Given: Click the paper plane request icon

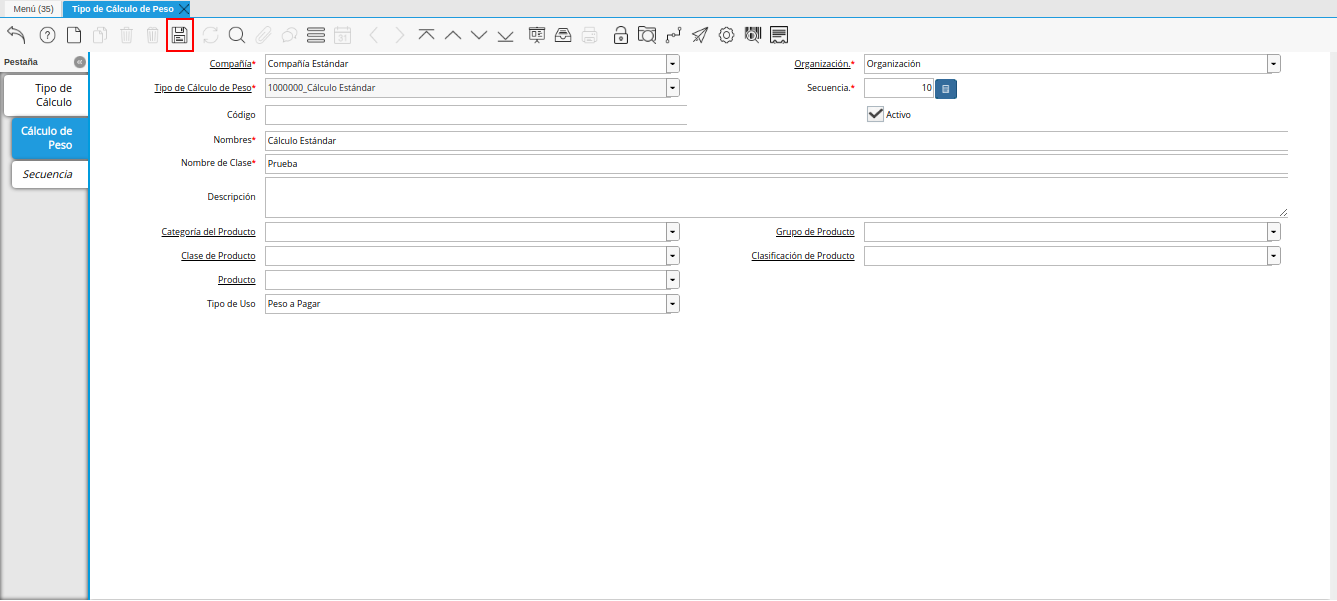Looking at the screenshot, I should coord(700,35).
